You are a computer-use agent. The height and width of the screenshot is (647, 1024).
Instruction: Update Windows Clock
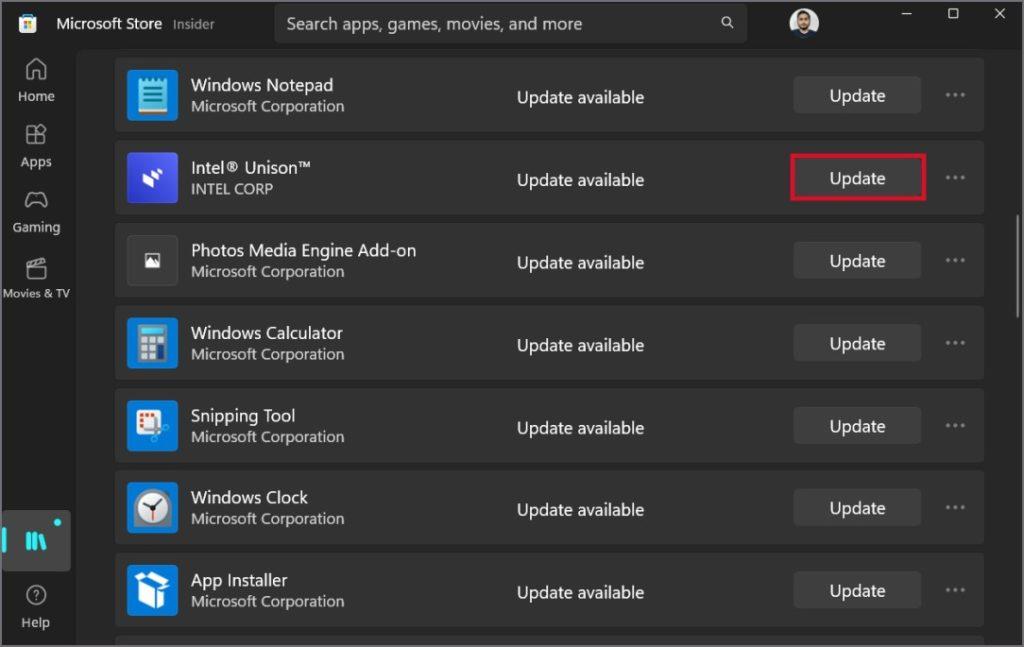857,508
